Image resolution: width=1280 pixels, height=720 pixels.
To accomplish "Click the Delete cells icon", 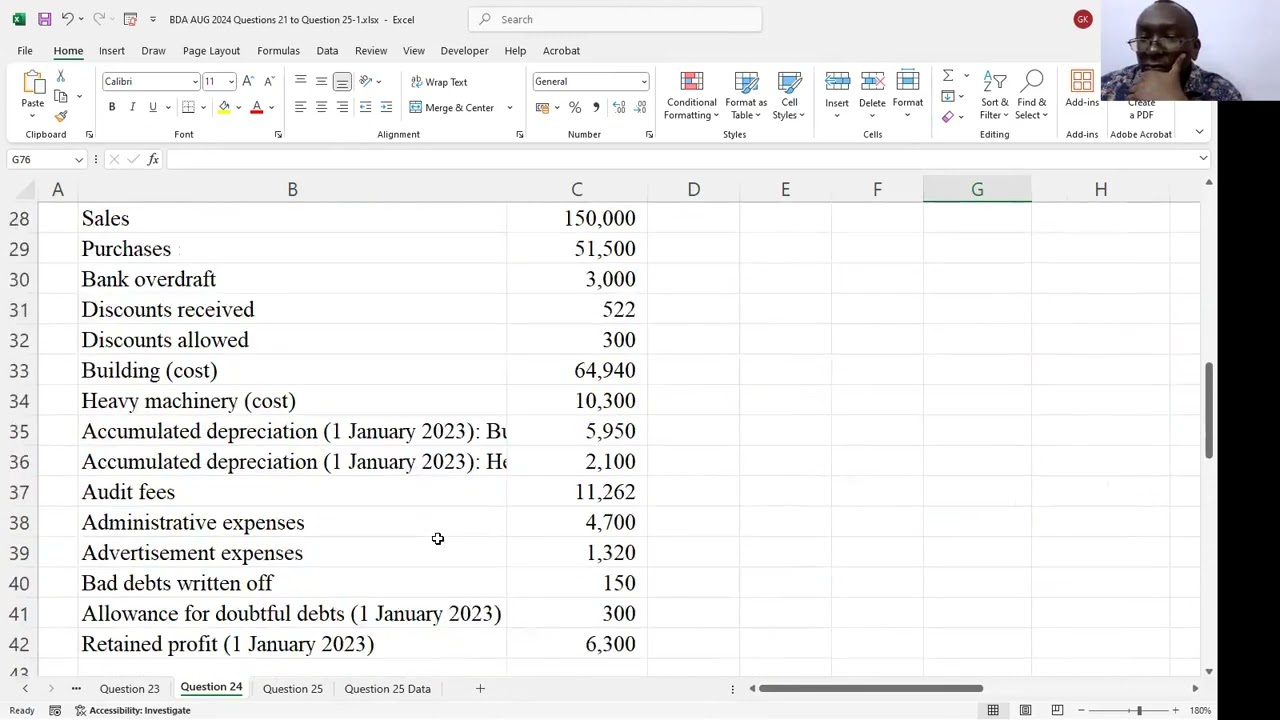I will point(872,82).
